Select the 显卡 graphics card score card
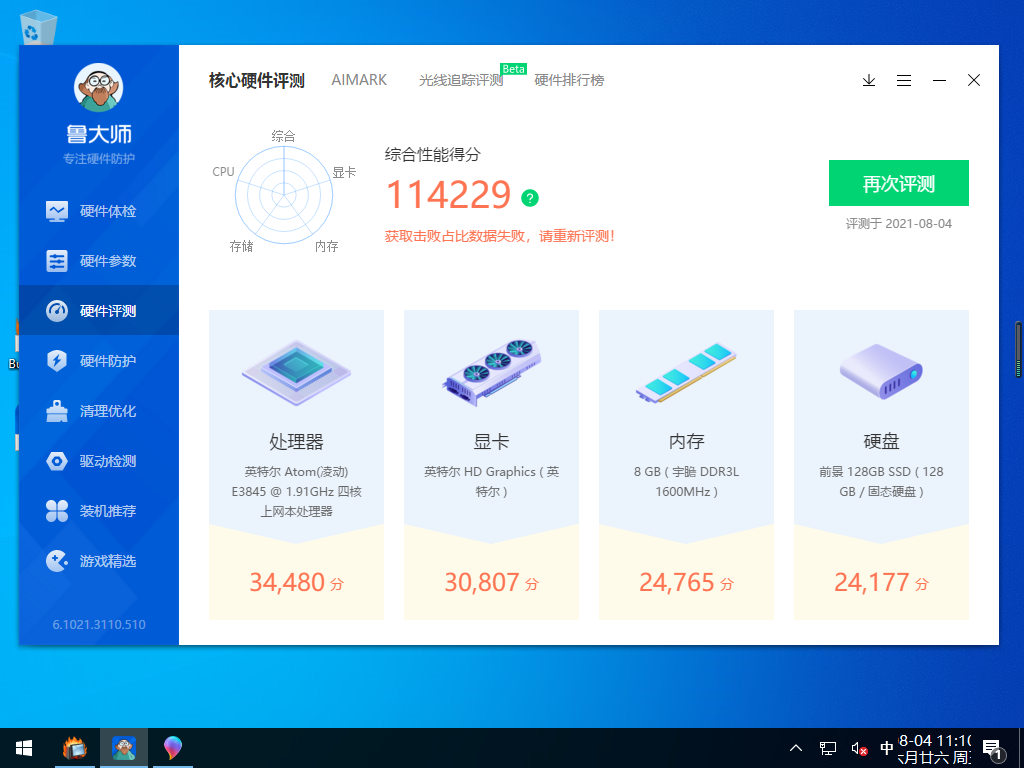Screen dimensions: 1024x768 tap(491, 462)
